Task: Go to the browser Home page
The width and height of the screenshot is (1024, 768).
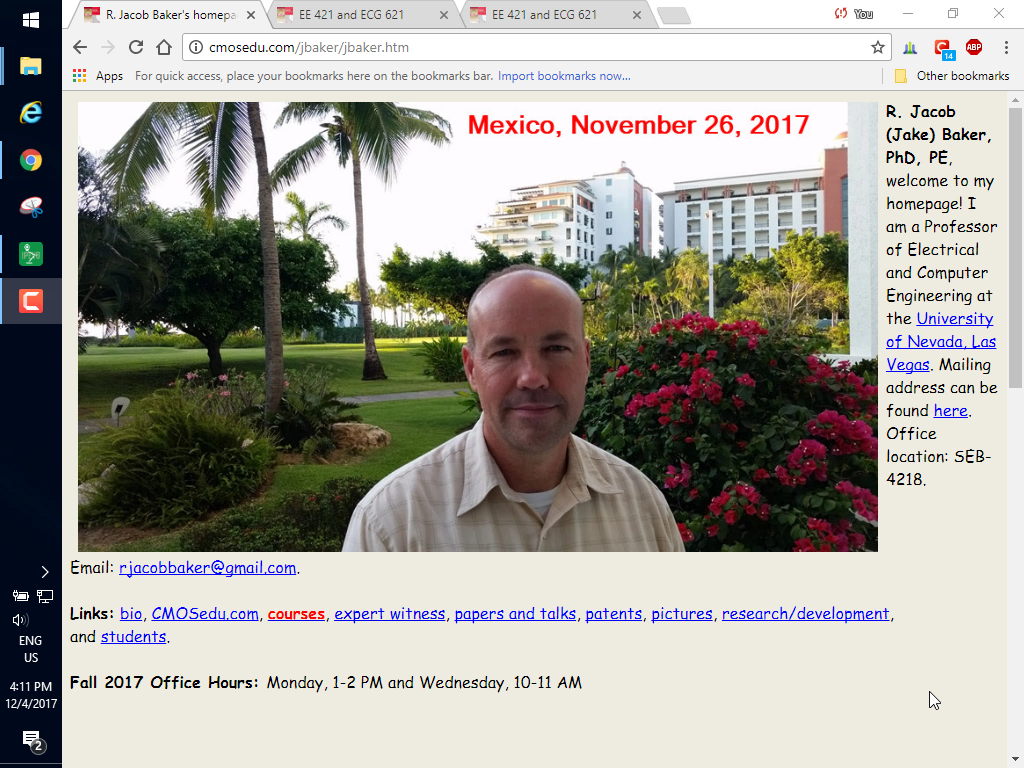Action: tap(164, 47)
